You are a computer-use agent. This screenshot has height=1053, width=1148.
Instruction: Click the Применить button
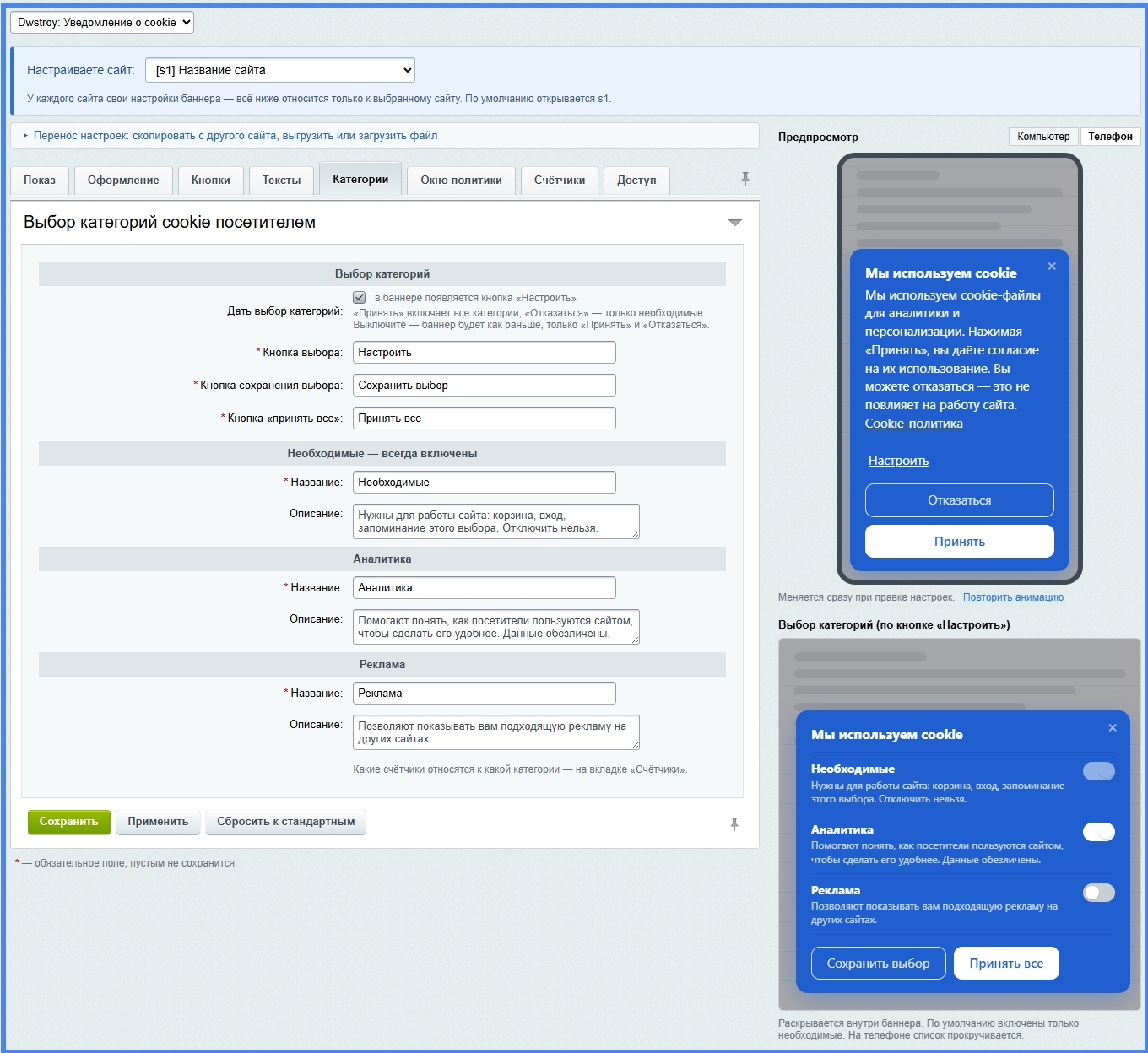158,822
